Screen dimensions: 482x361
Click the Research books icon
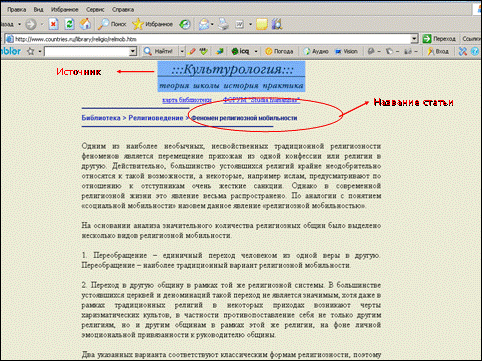coord(277,24)
